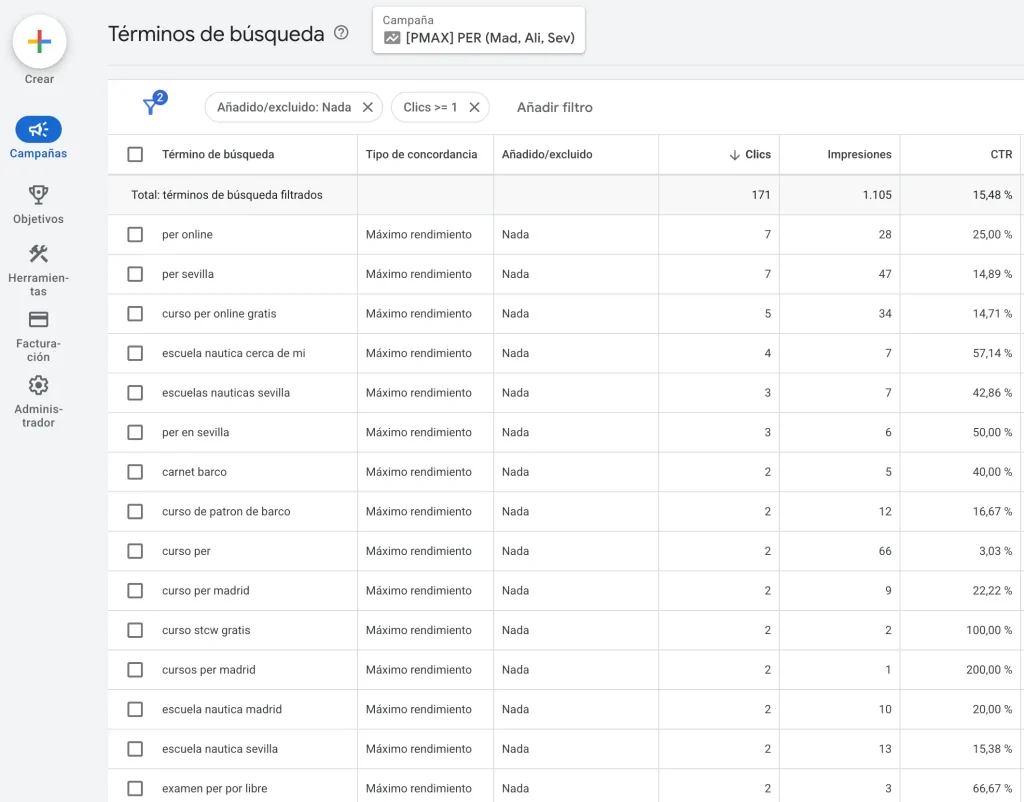
Task: Sort by the CTR column header
Action: 1000,154
